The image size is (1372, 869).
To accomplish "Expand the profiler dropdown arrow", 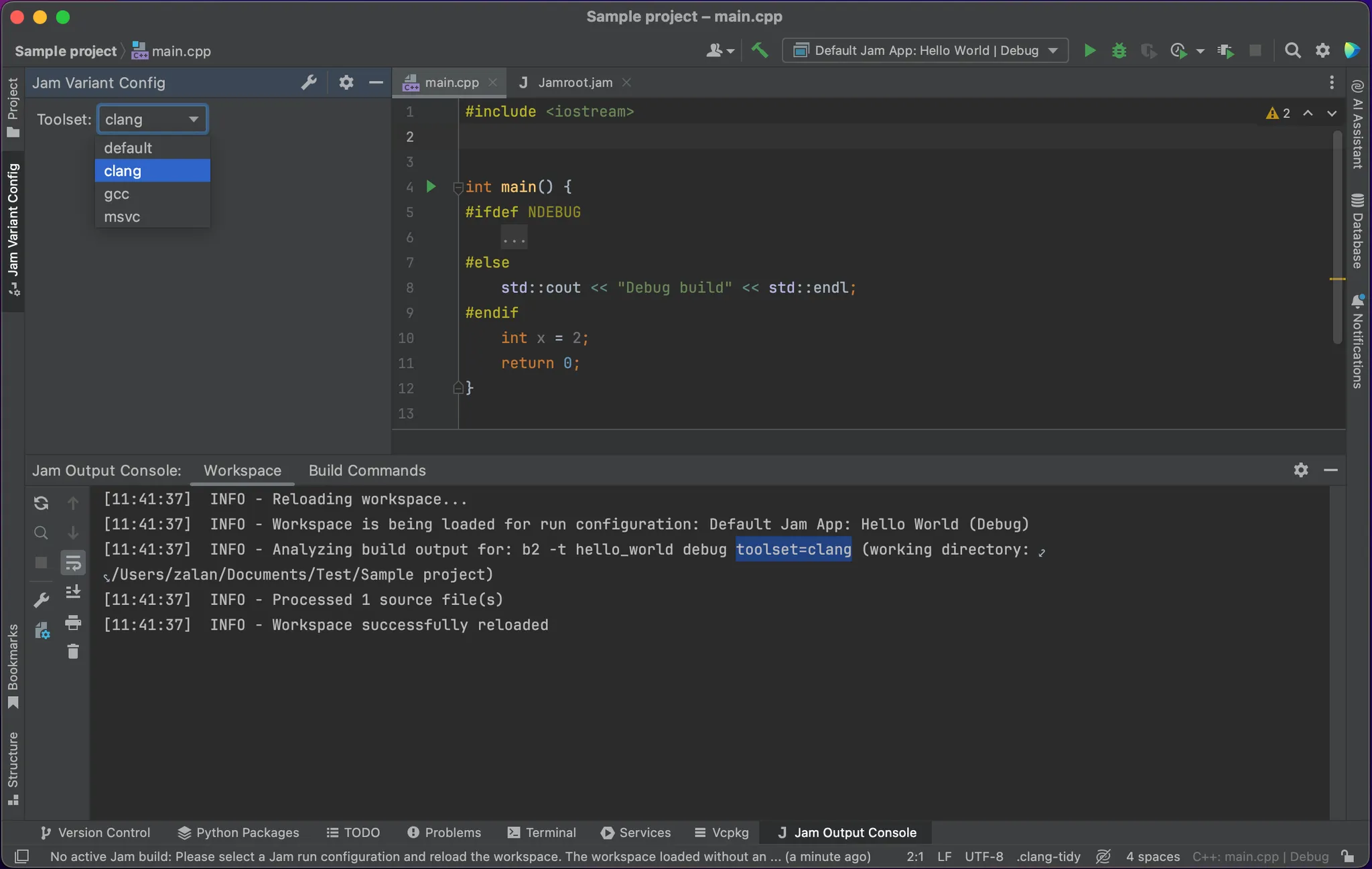I will point(1200,51).
